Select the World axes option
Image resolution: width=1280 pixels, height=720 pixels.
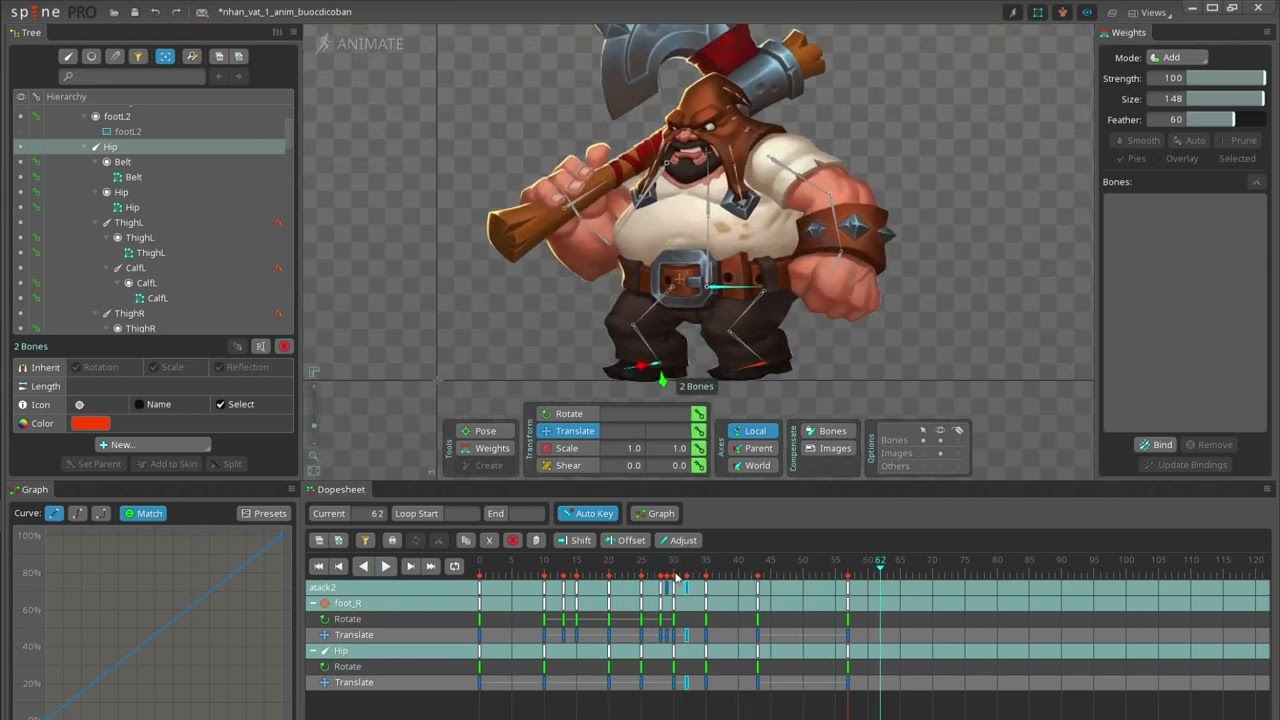coord(753,466)
